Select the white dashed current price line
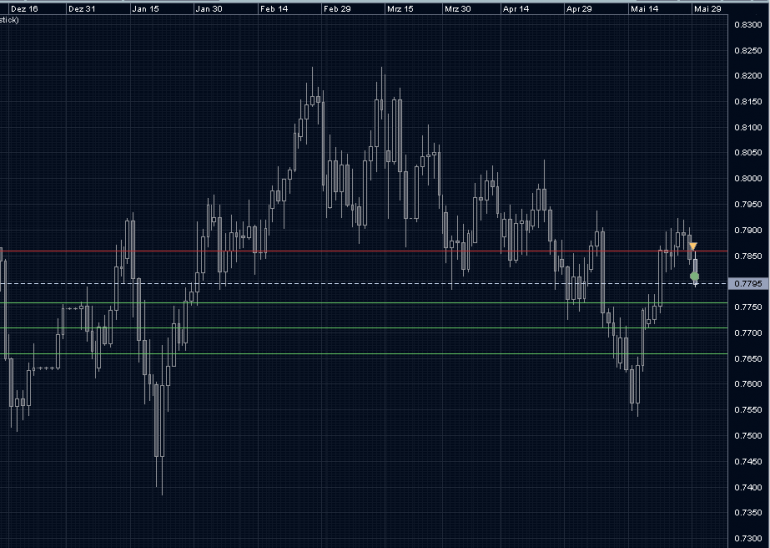Image resolution: width=770 pixels, height=548 pixels. tap(363, 284)
